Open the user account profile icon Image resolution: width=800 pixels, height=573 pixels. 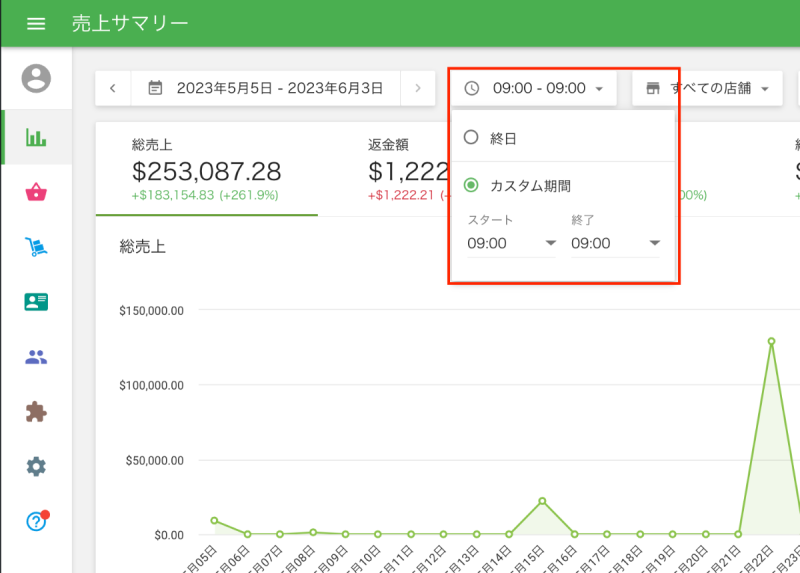point(36,78)
